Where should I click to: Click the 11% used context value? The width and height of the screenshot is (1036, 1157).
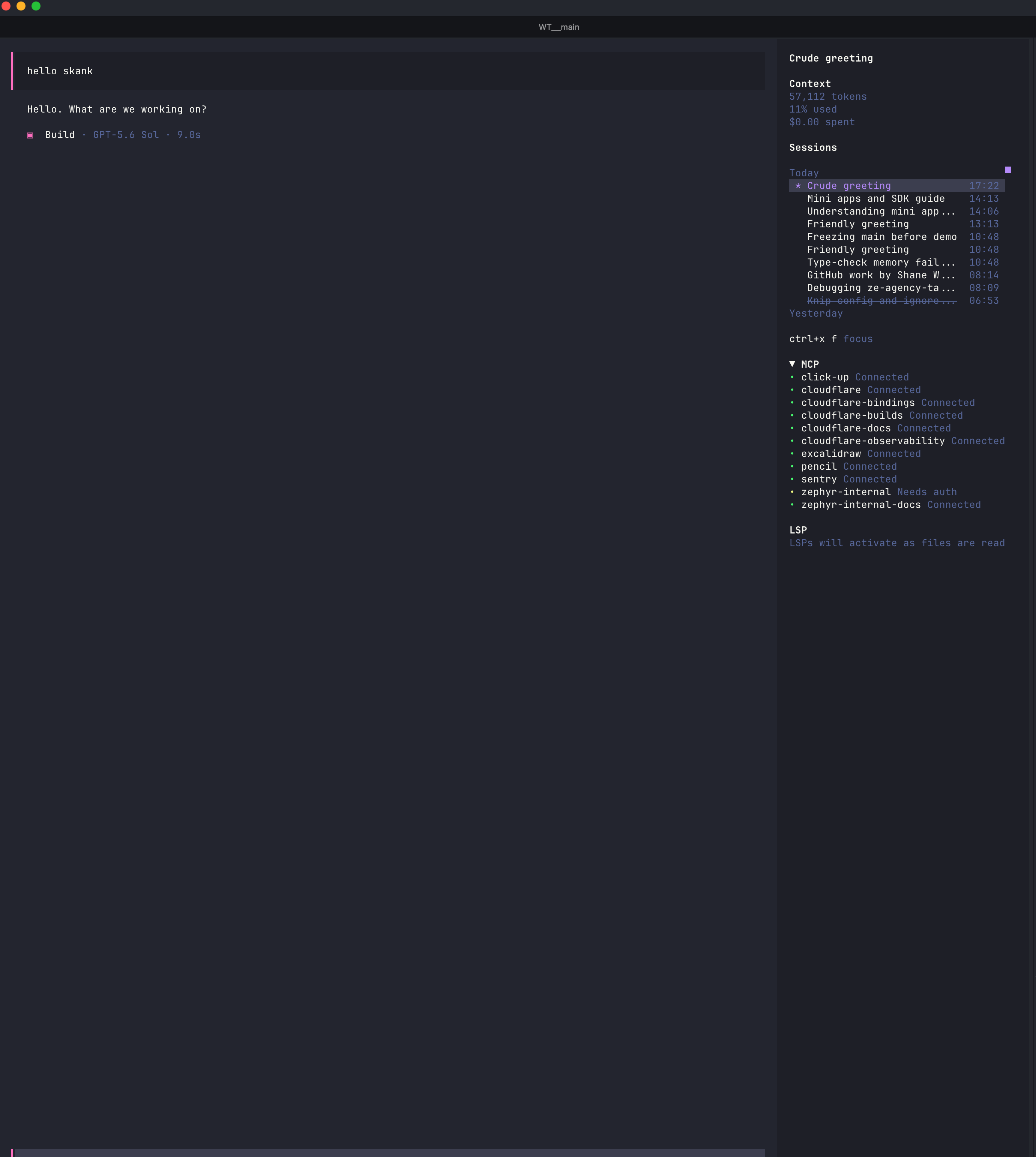813,109
